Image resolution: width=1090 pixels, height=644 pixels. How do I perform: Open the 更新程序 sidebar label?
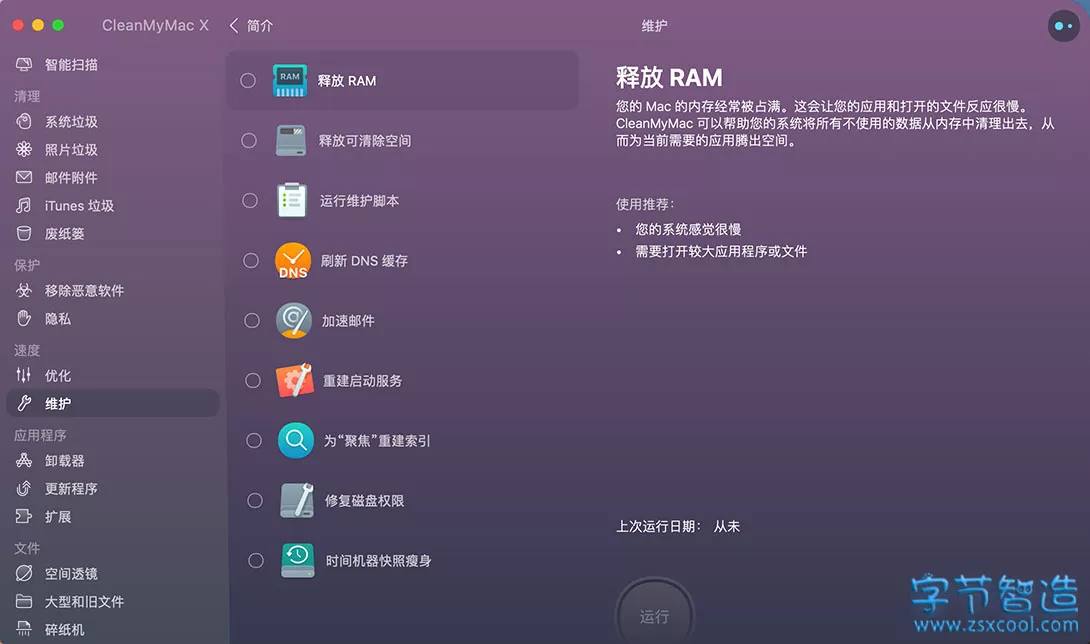(71, 488)
